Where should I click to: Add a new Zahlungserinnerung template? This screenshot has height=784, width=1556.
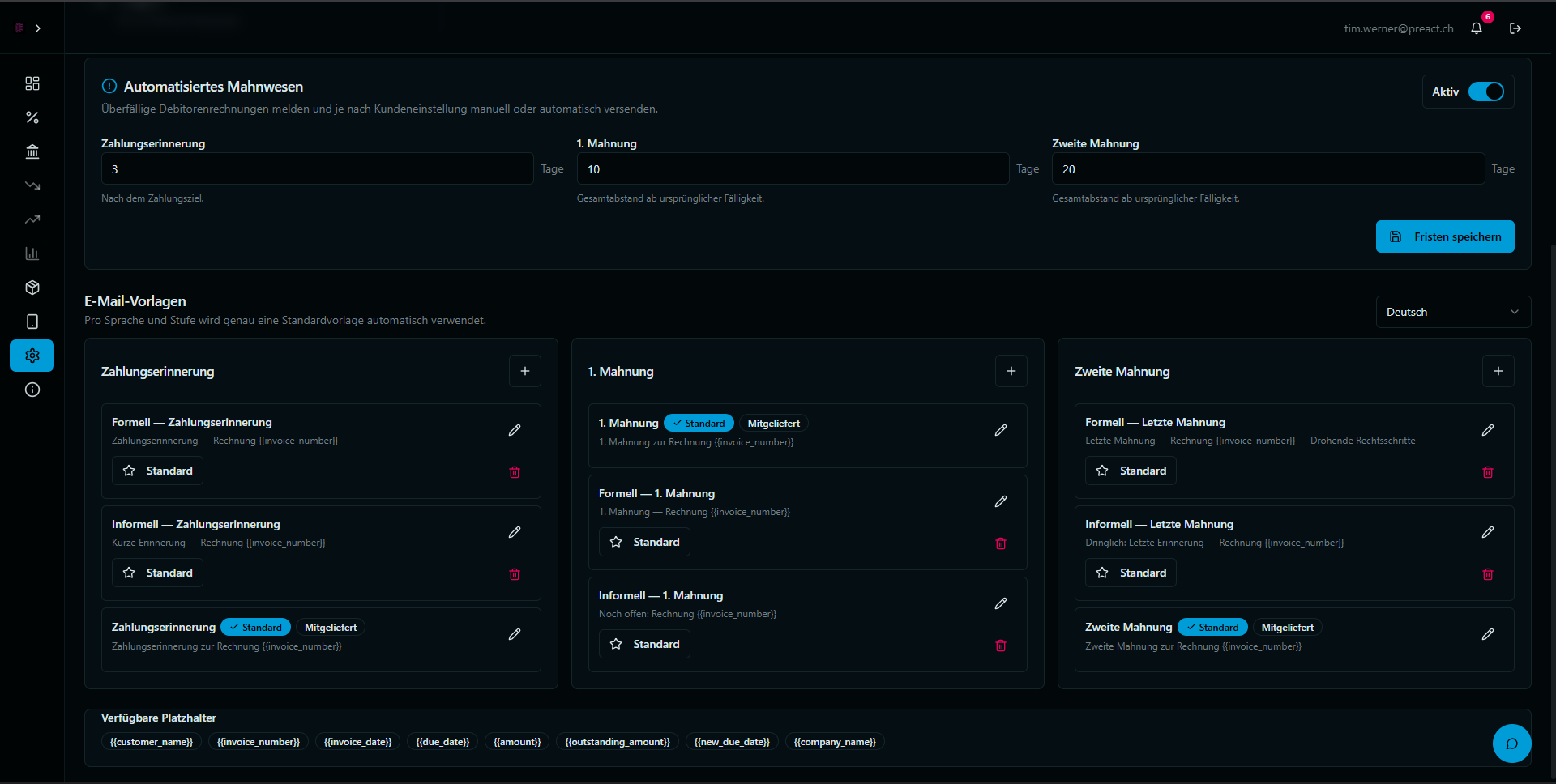click(525, 371)
